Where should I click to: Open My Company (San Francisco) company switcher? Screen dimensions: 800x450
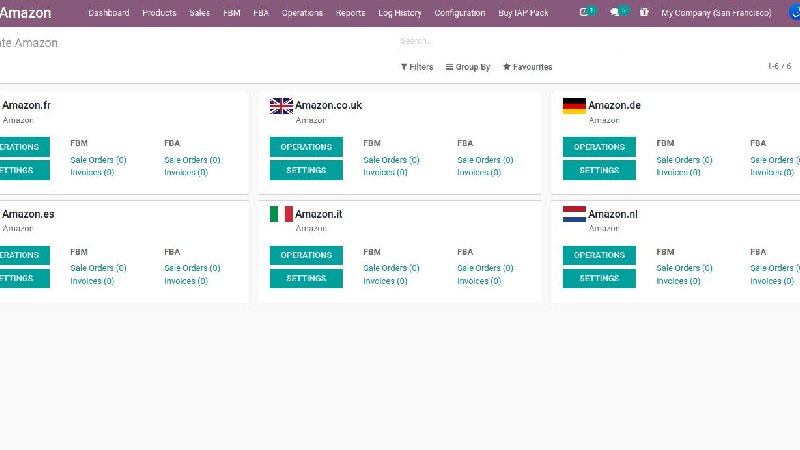pos(716,13)
